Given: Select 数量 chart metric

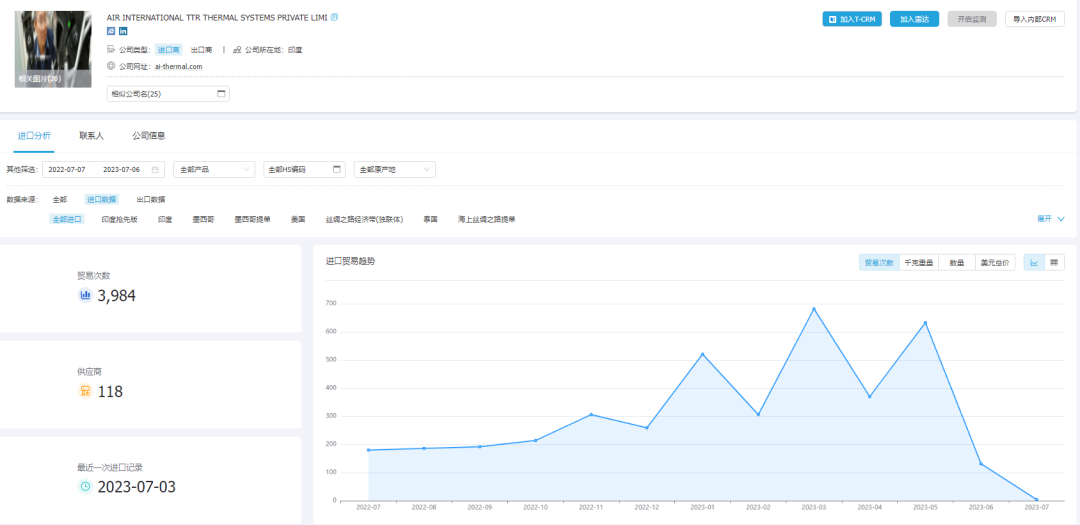Looking at the screenshot, I should pos(957,263).
